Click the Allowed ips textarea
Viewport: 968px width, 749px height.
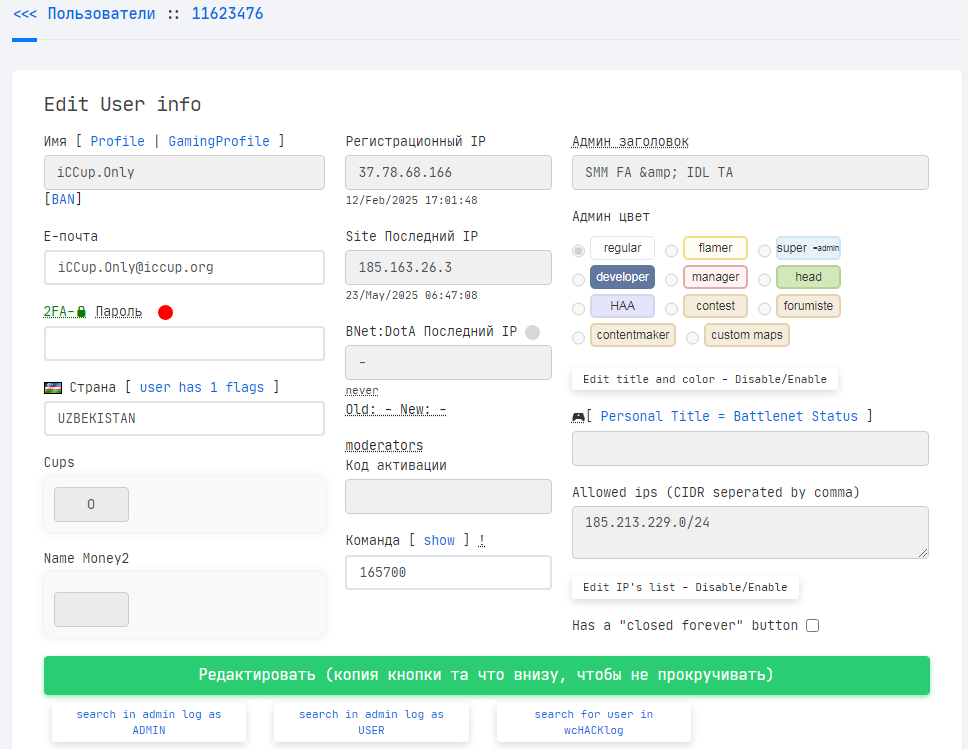click(750, 532)
